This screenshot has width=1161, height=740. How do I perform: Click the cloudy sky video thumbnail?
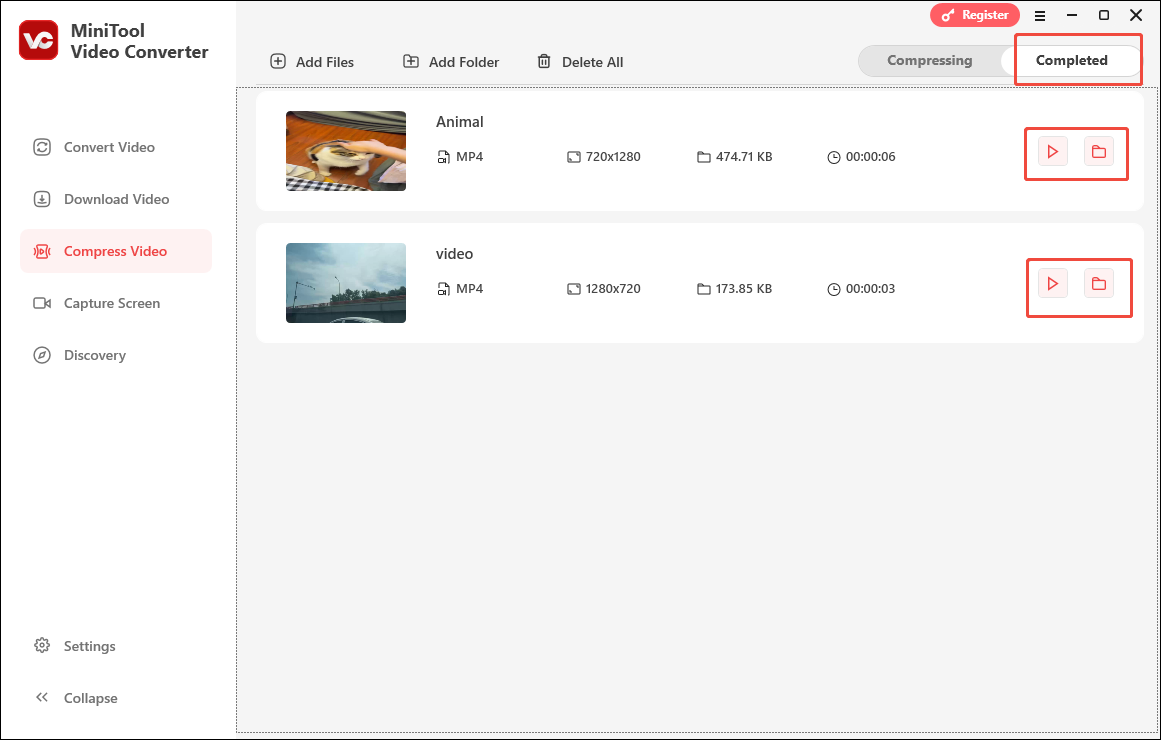coord(346,283)
